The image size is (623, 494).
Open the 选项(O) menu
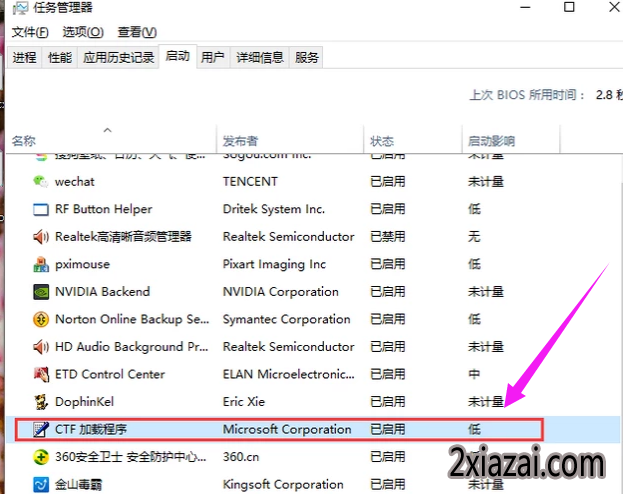[x=83, y=32]
